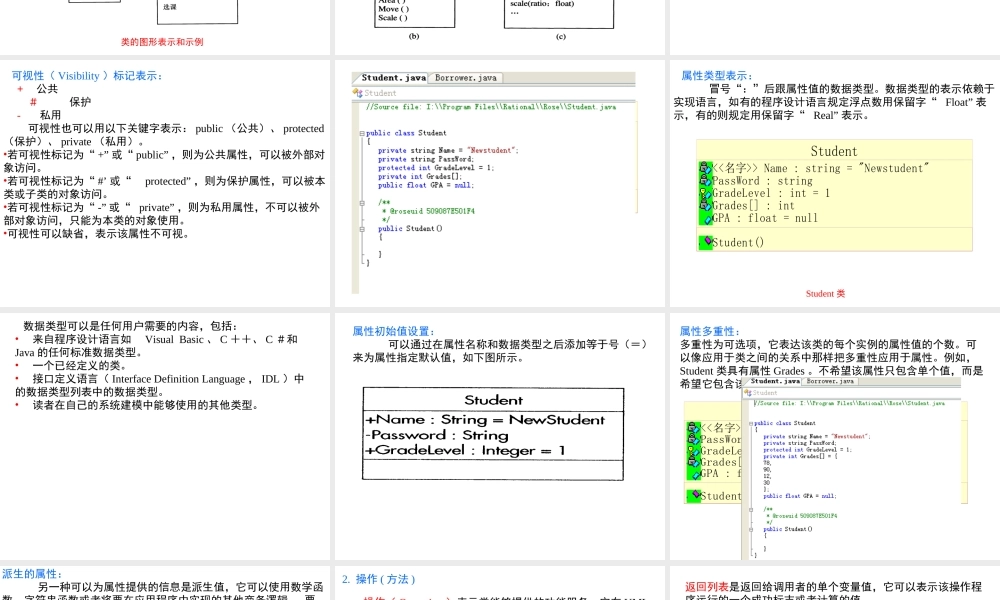
Task: Click the PassWord icon in the multiplicity class box
Action: click(x=691, y=440)
